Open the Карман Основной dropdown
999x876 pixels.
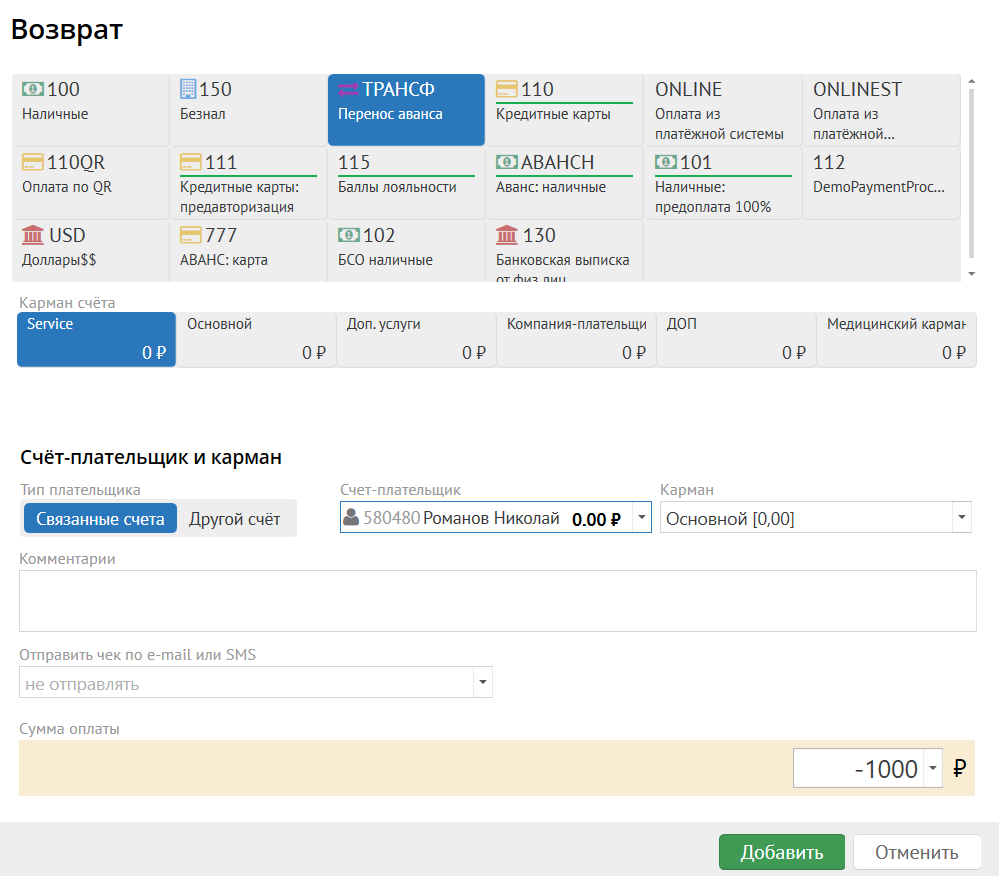(x=961, y=518)
